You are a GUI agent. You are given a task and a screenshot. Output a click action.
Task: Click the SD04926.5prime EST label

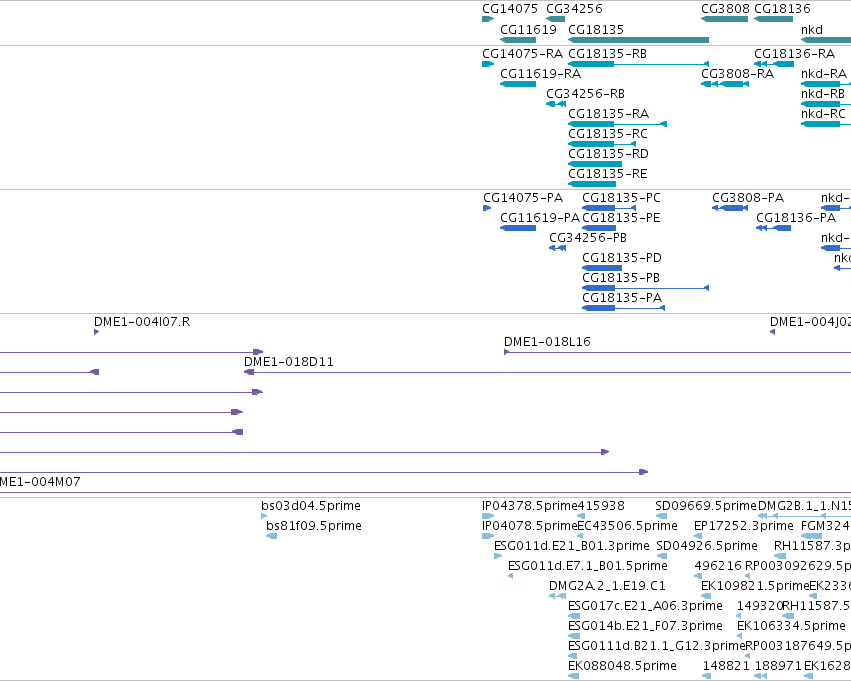707,546
